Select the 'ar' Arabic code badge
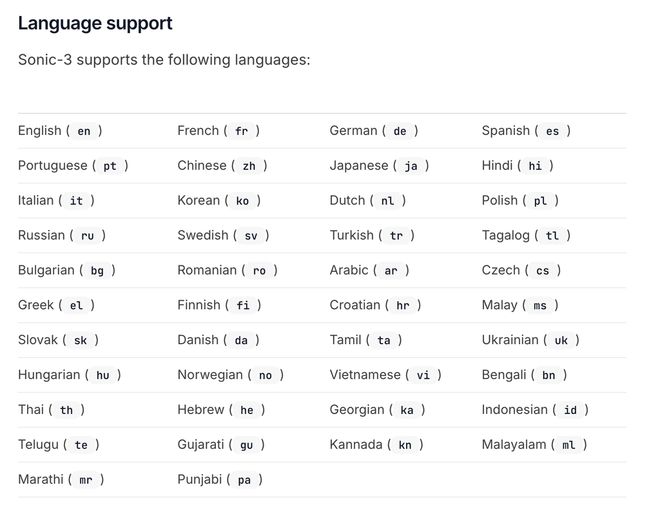Screen dimensions: 660x514 pyautogui.click(x=391, y=271)
